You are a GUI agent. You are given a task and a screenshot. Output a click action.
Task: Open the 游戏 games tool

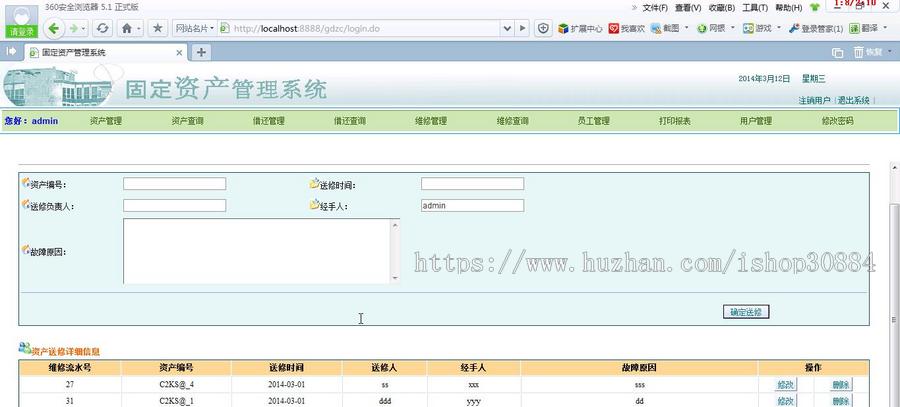[x=757, y=28]
